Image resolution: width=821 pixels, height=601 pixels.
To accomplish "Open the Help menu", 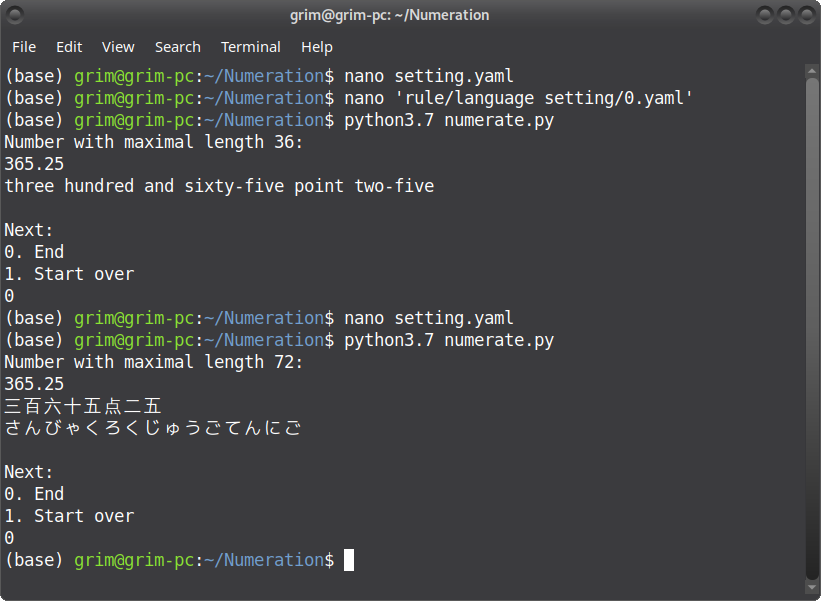I will click(317, 47).
